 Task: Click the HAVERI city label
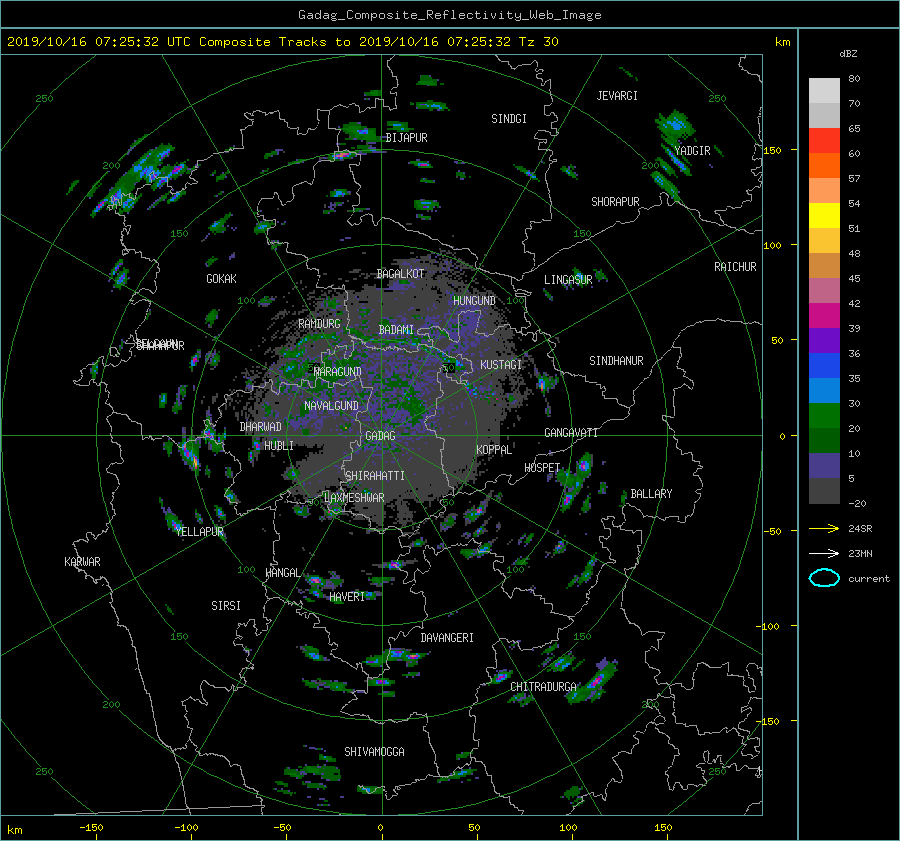(x=347, y=597)
